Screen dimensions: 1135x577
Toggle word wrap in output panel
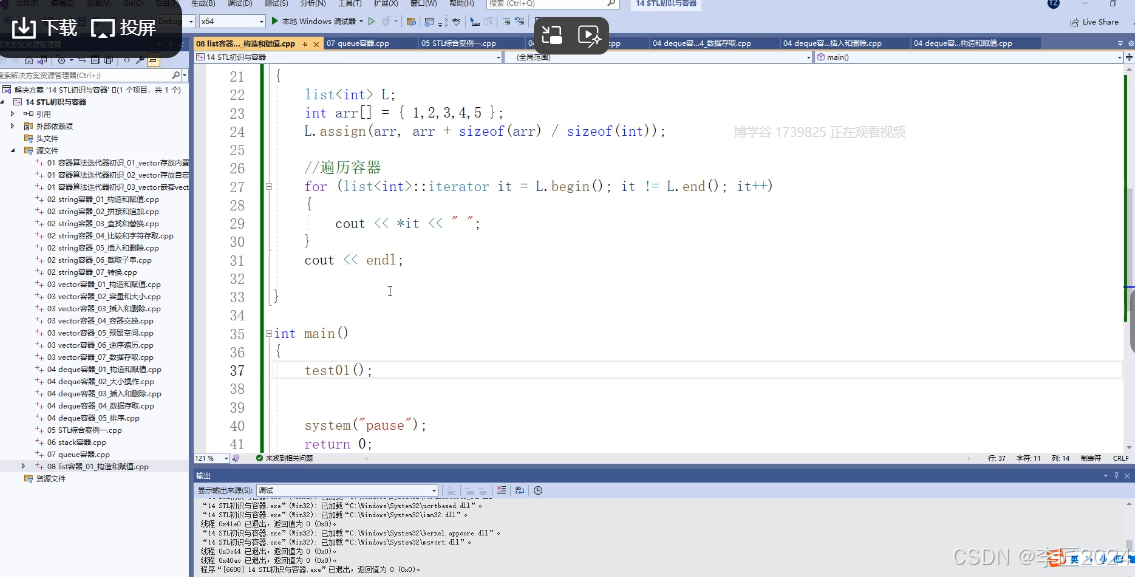point(519,490)
